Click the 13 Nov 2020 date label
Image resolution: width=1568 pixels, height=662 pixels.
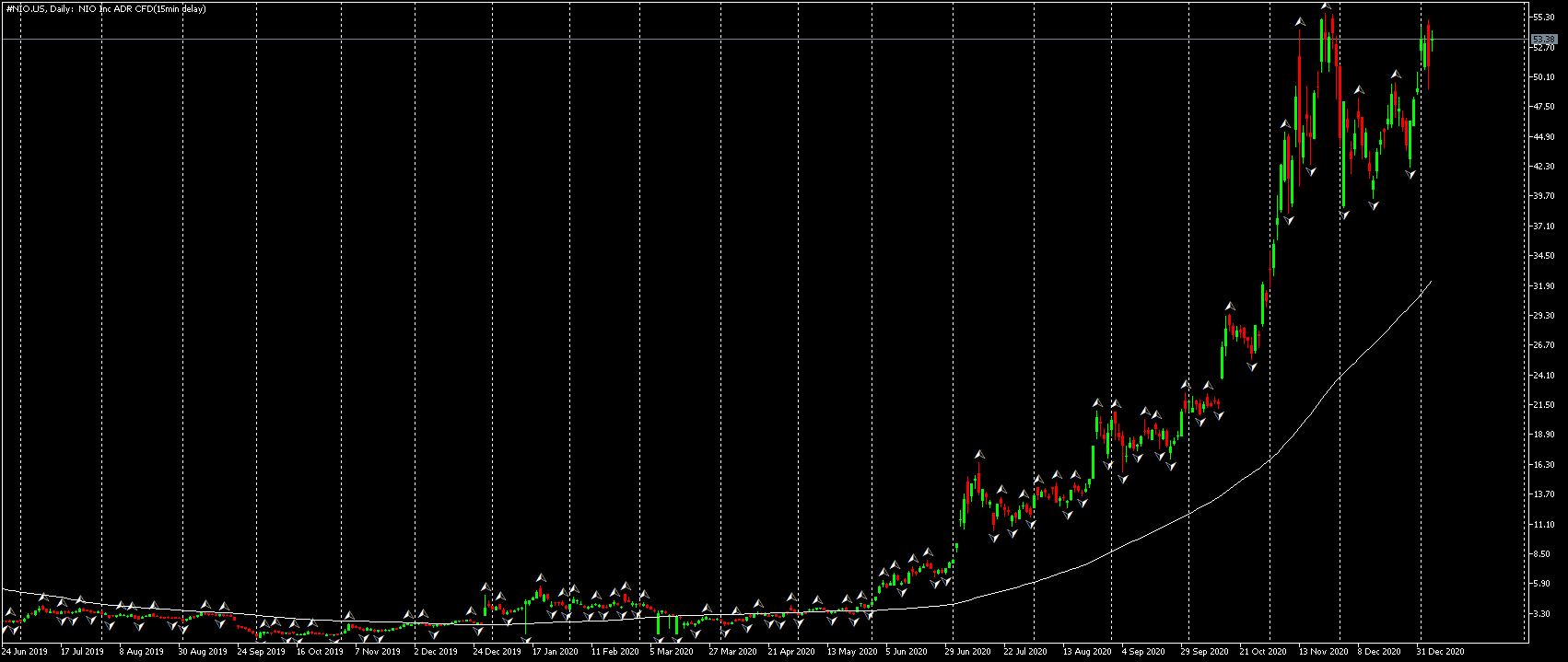pyautogui.click(x=1323, y=652)
